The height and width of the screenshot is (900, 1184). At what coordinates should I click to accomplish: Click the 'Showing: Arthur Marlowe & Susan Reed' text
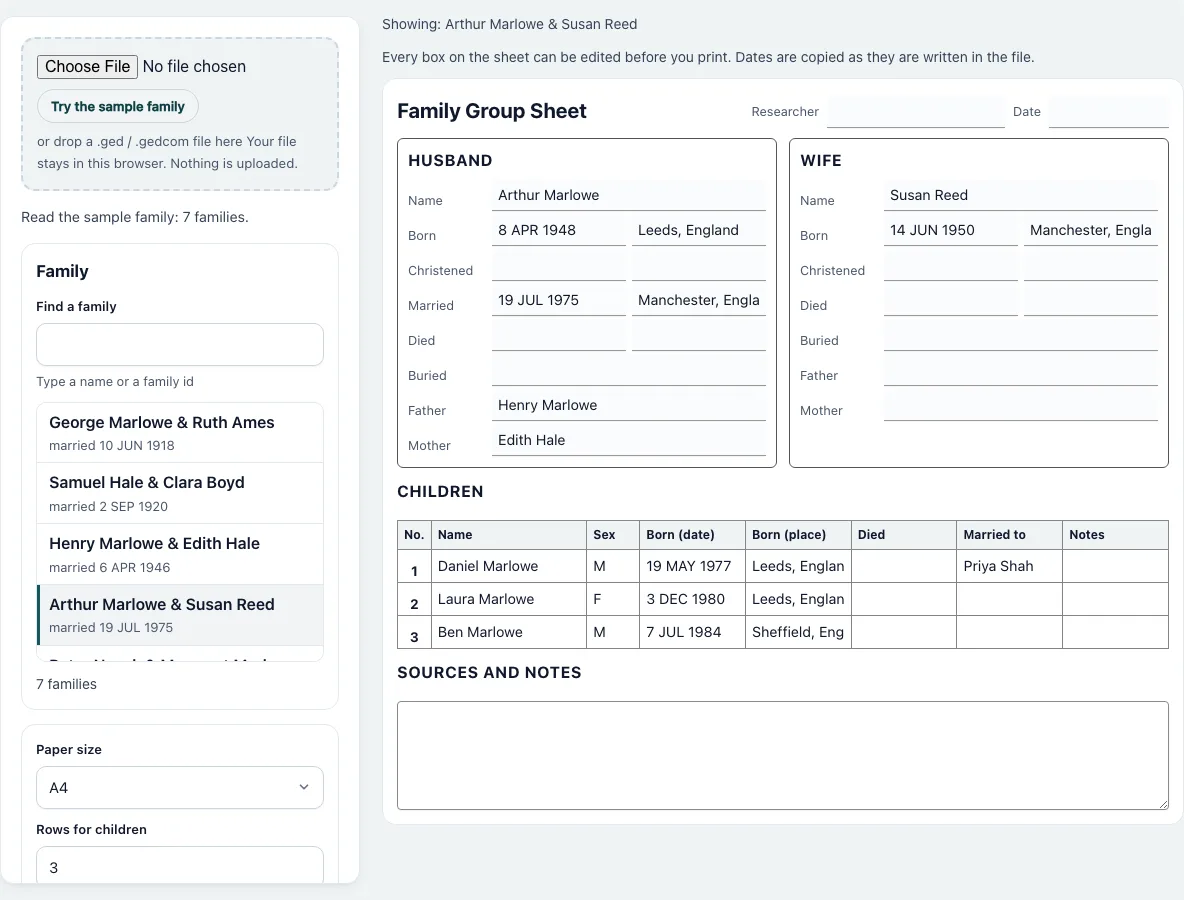click(x=510, y=24)
